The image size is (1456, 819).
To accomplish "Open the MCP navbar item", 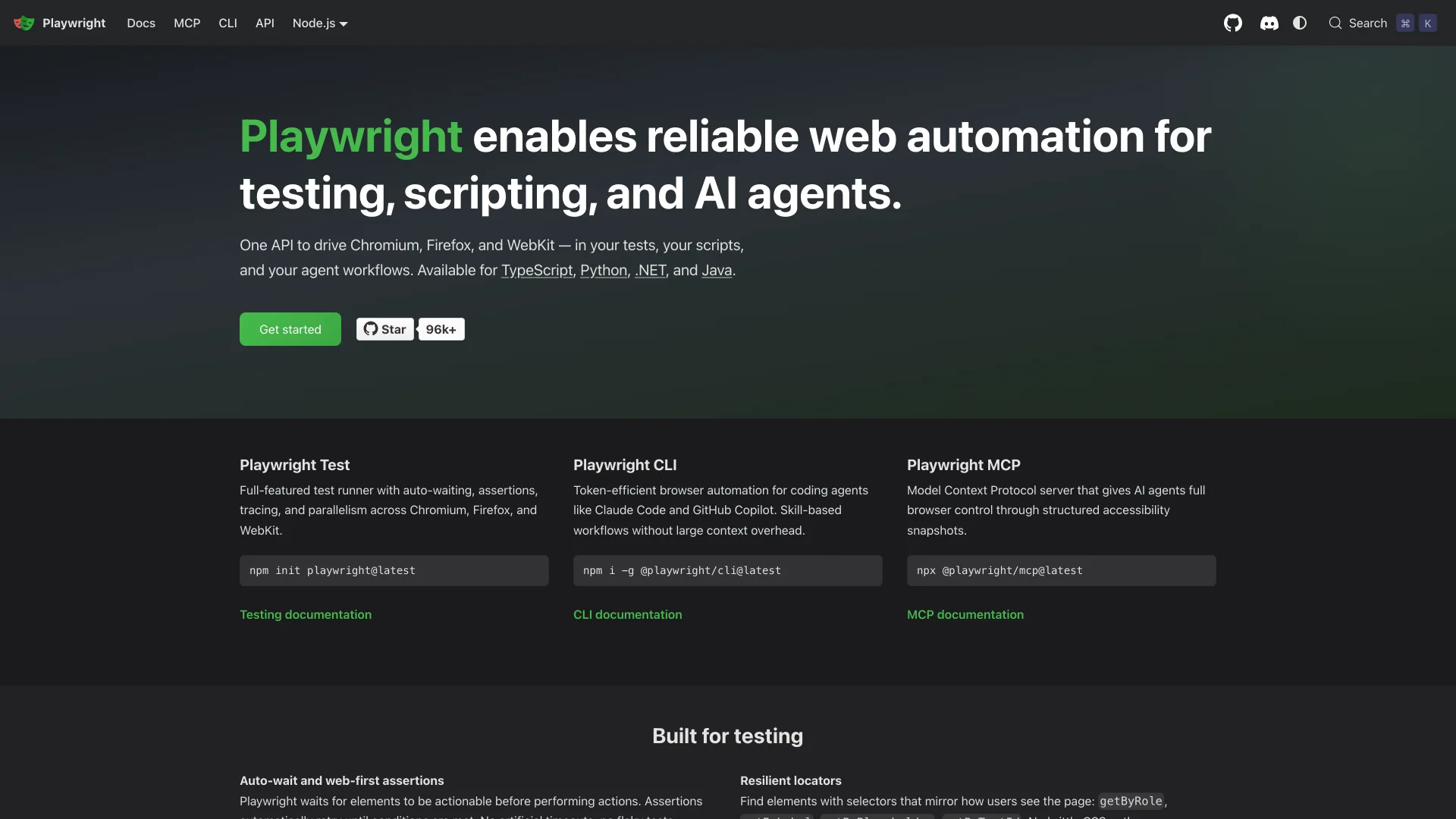I will [x=187, y=23].
